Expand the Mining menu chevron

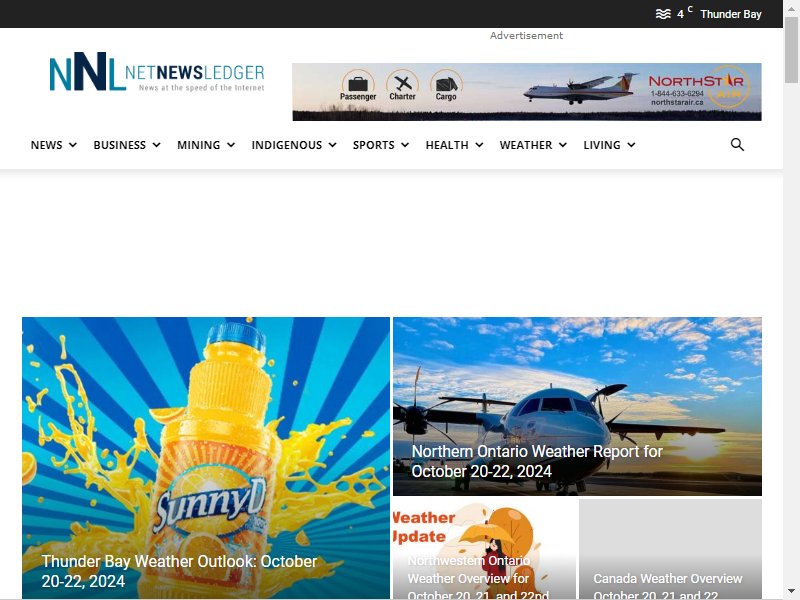231,145
